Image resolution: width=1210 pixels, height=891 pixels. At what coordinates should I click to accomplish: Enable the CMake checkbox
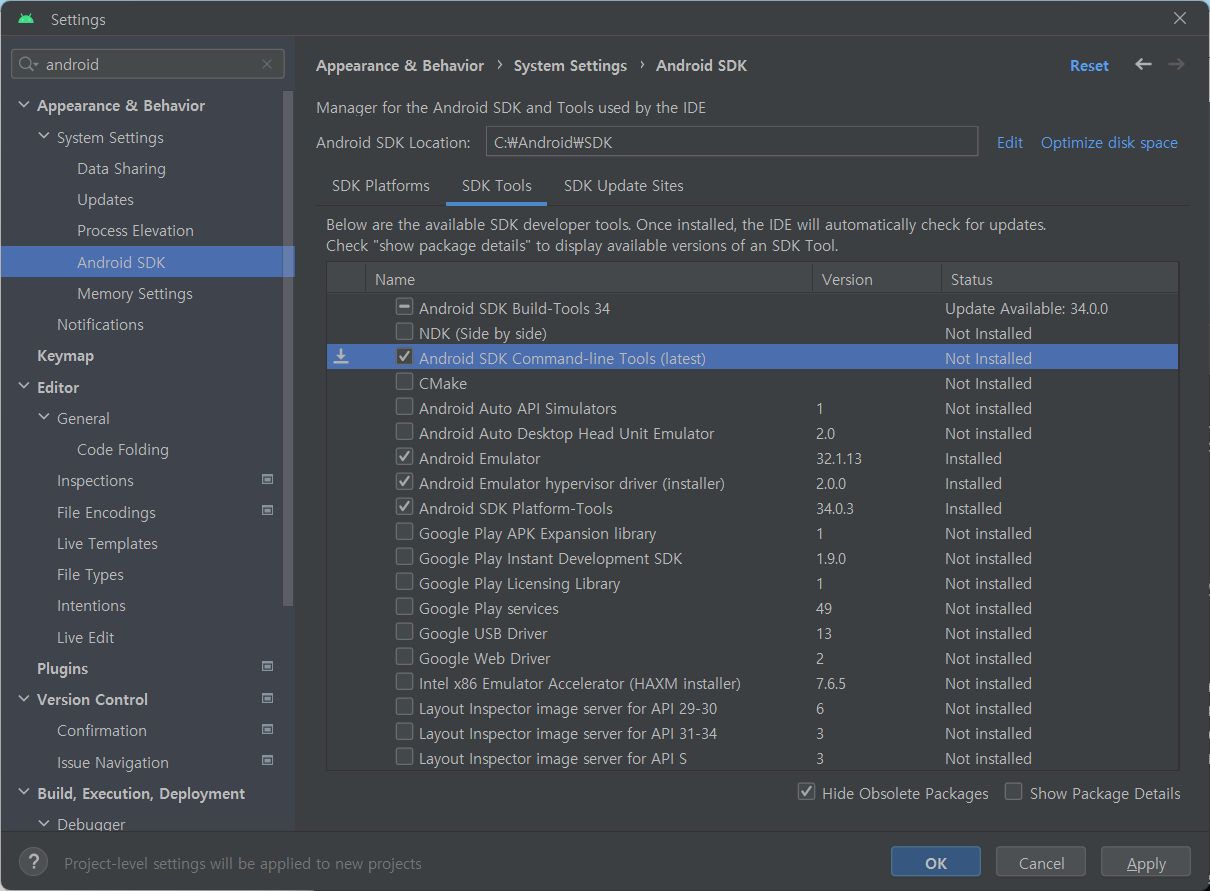tap(404, 382)
